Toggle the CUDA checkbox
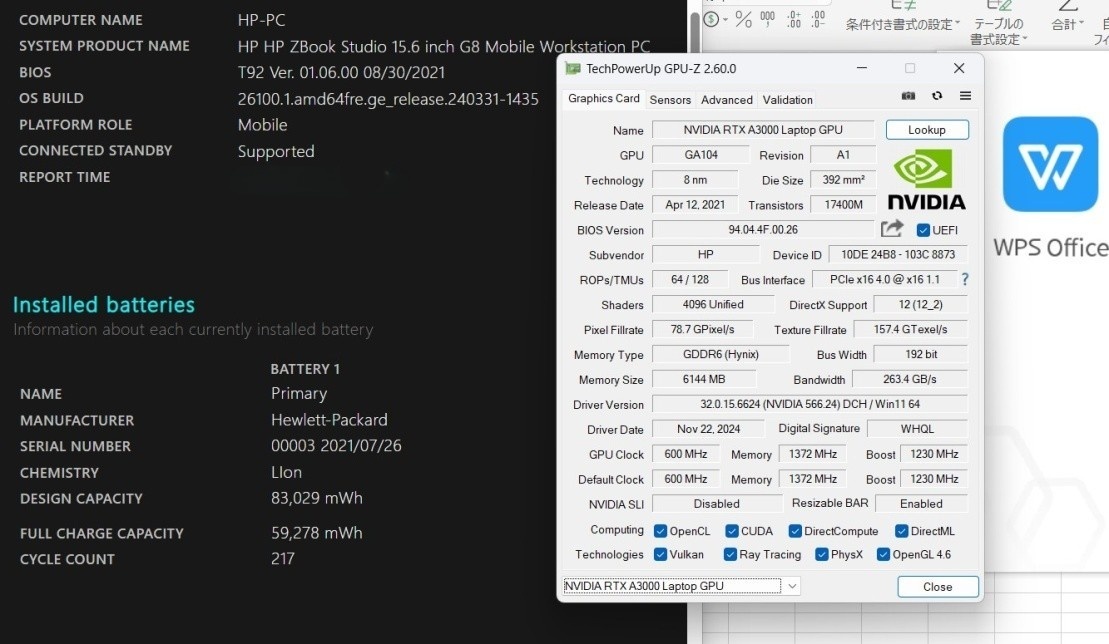Viewport: 1109px width, 644px height. coord(731,531)
